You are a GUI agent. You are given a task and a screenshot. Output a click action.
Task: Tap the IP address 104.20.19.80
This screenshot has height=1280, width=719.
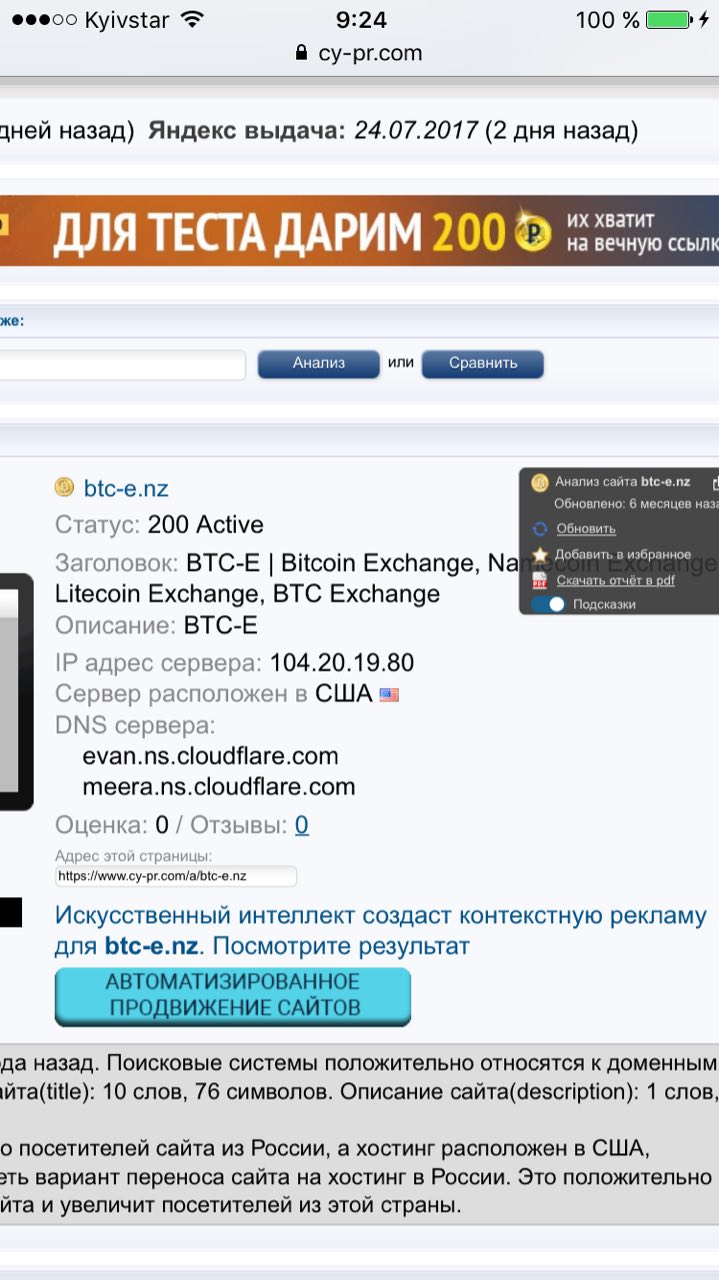pyautogui.click(x=342, y=663)
